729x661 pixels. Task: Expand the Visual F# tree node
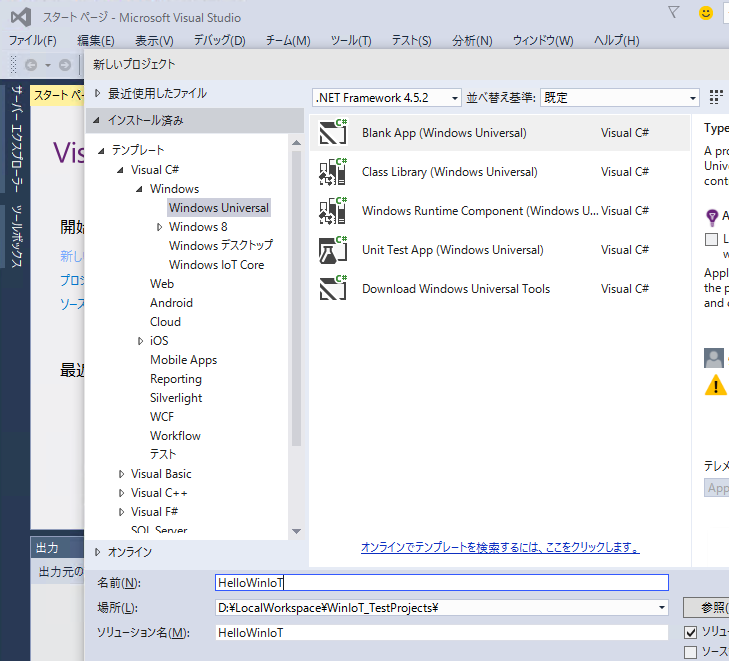point(121,512)
